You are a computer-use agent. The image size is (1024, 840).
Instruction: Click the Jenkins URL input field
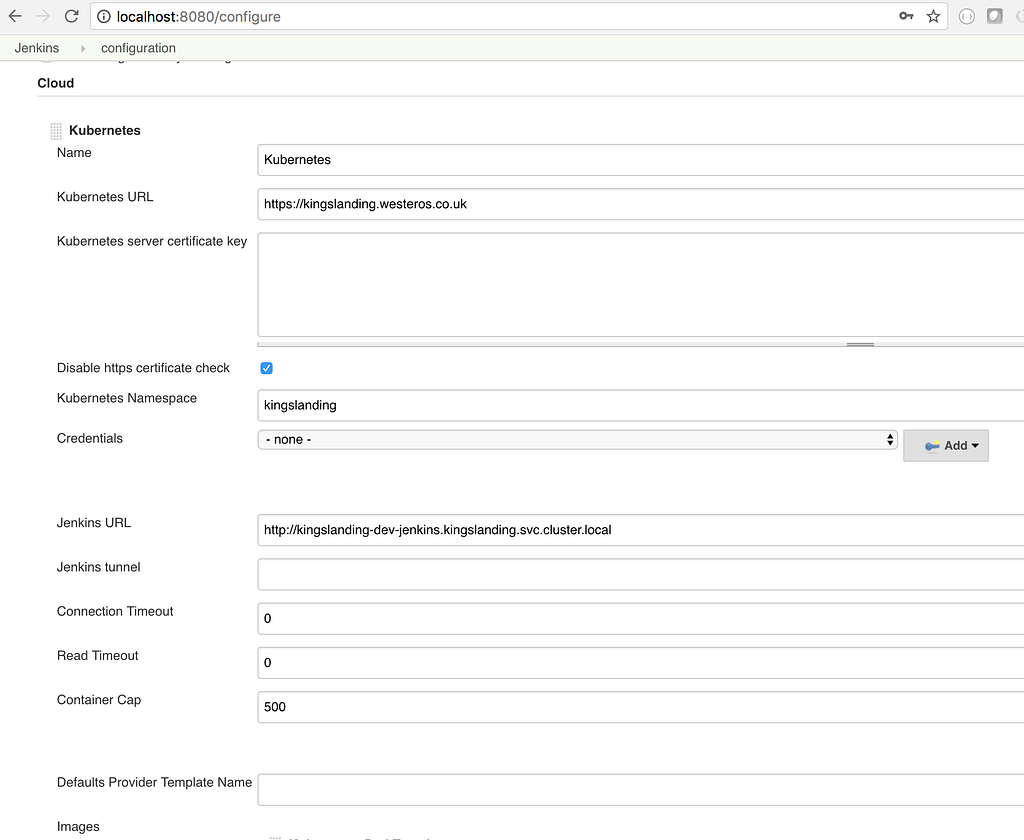(x=641, y=530)
